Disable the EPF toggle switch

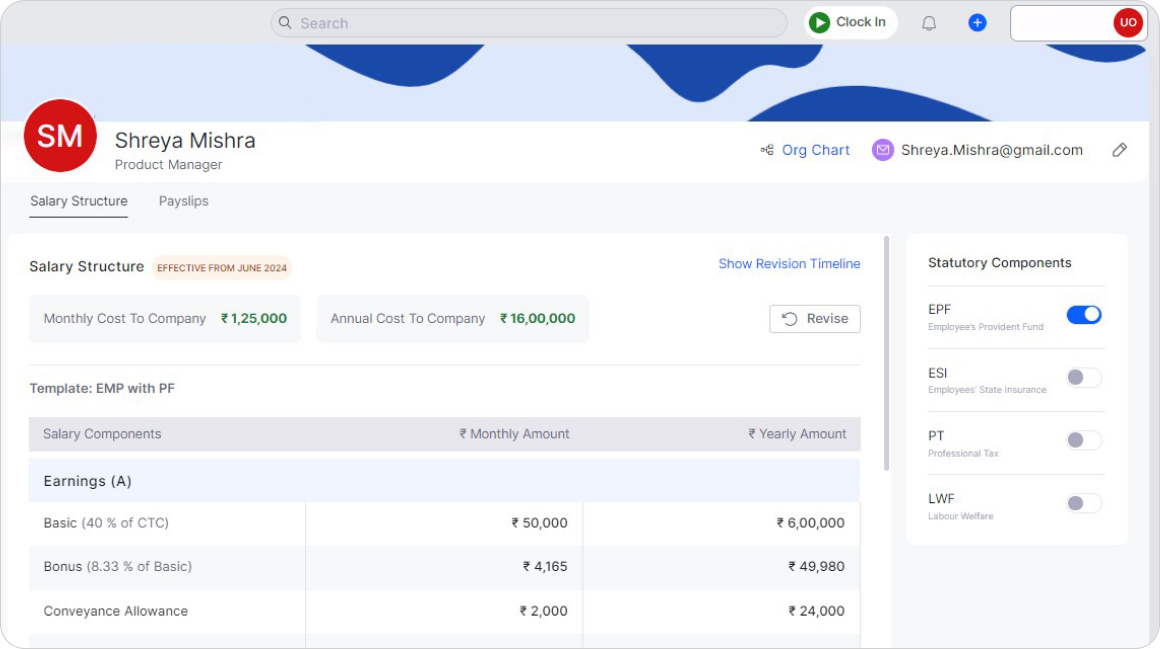pyautogui.click(x=1084, y=315)
